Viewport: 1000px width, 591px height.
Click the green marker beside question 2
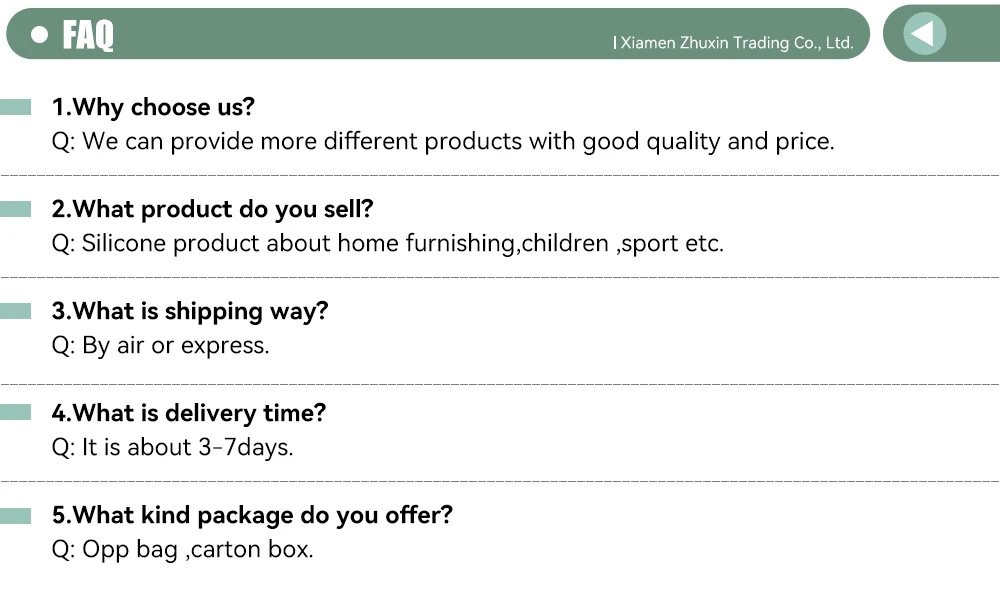[16, 209]
